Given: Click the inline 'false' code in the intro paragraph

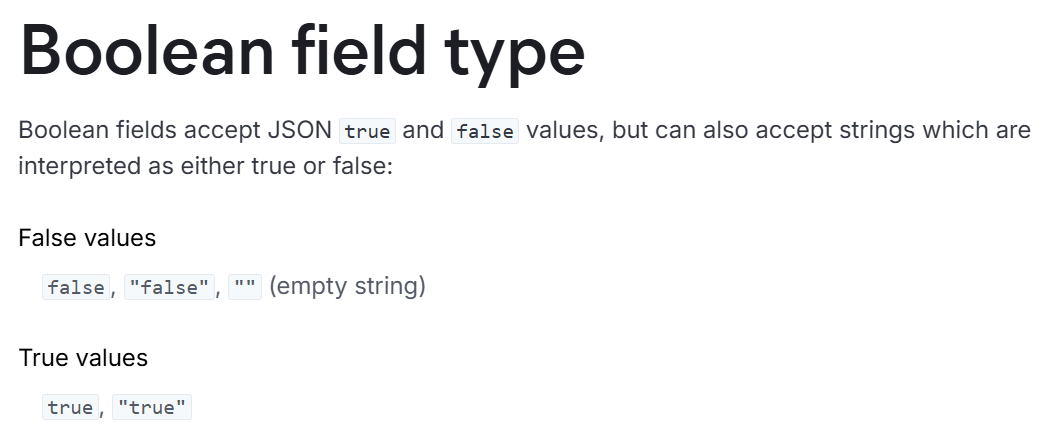Looking at the screenshot, I should point(485,131).
